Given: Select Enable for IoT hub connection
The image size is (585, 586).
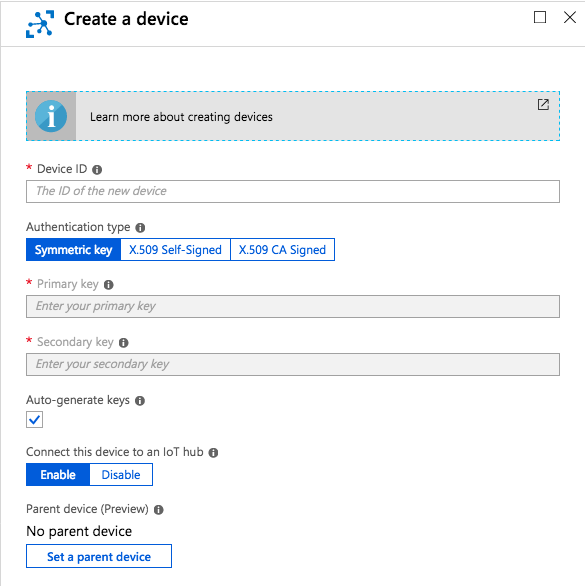Looking at the screenshot, I should pyautogui.click(x=58, y=475).
